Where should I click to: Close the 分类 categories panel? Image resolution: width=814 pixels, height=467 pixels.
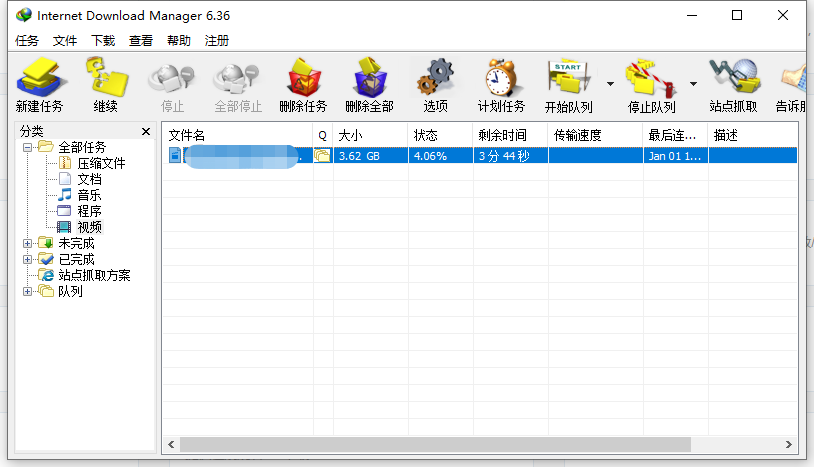pos(146,131)
